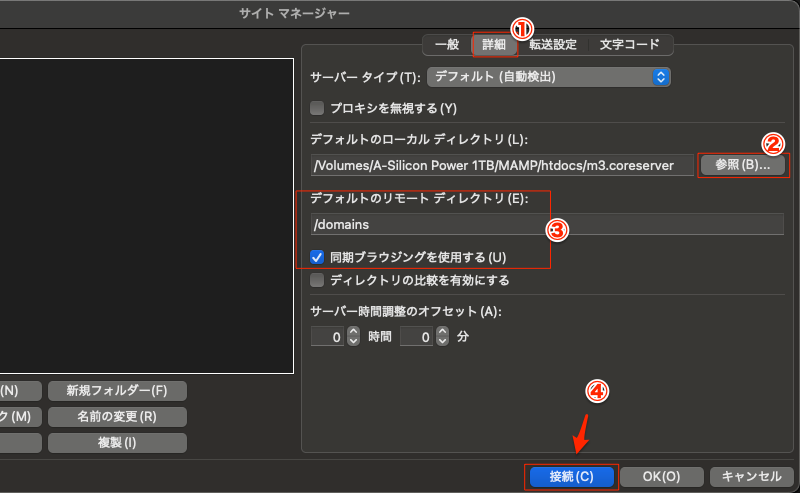Click the default local directory path field
This screenshot has height=493, width=800.
501,165
